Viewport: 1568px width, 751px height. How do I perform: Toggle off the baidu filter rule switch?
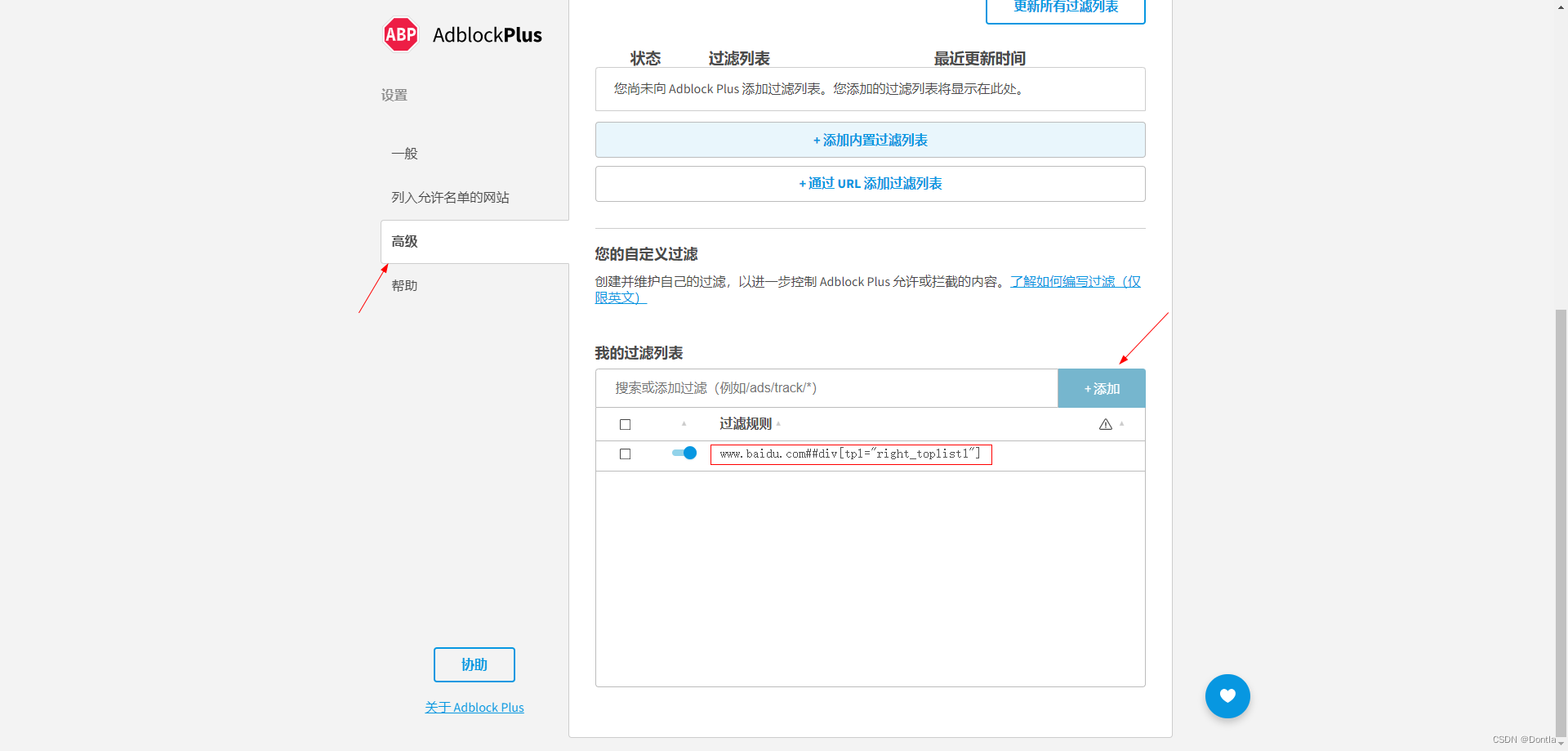(x=684, y=453)
